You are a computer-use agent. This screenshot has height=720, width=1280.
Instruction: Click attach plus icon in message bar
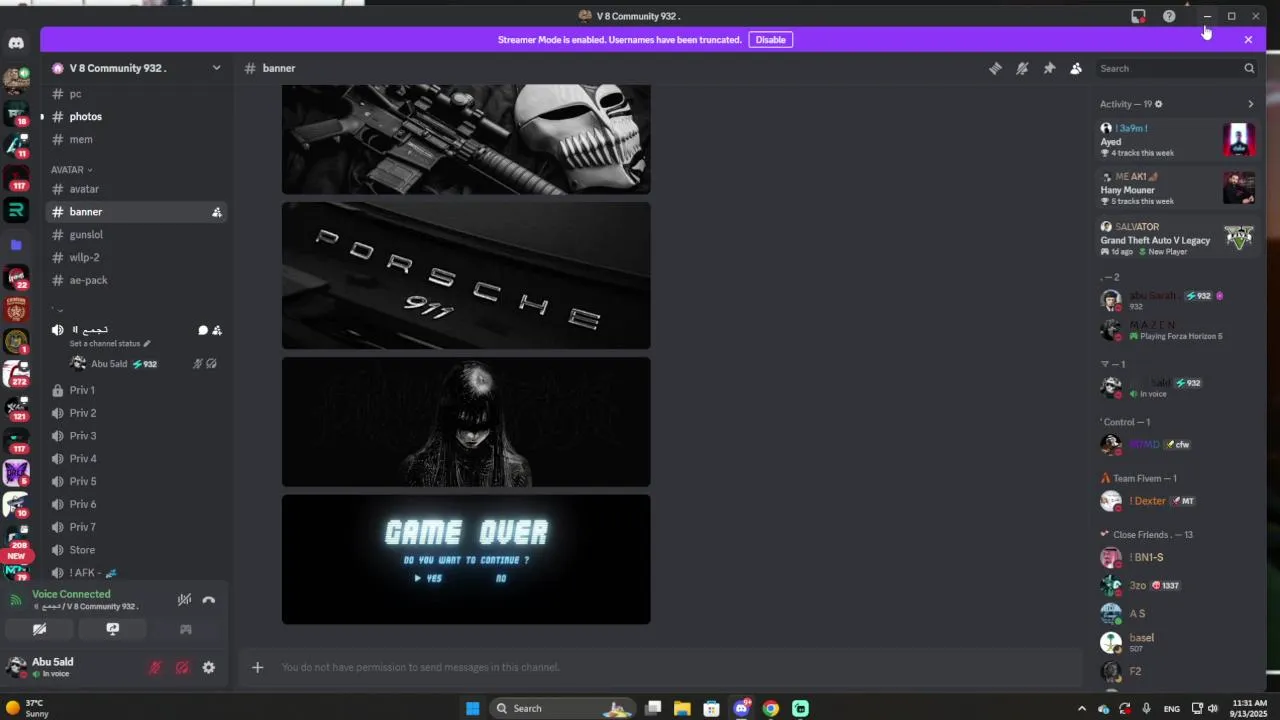coord(257,667)
